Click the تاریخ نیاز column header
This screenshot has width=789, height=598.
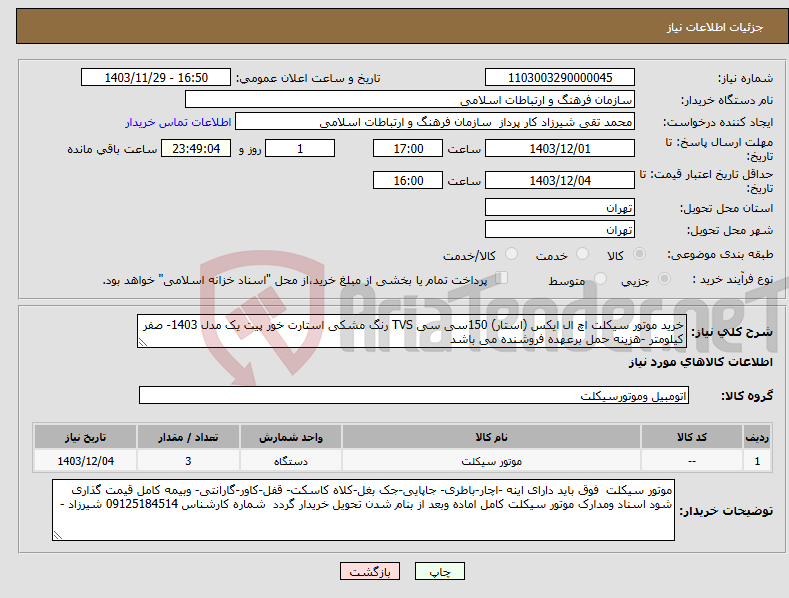85,437
